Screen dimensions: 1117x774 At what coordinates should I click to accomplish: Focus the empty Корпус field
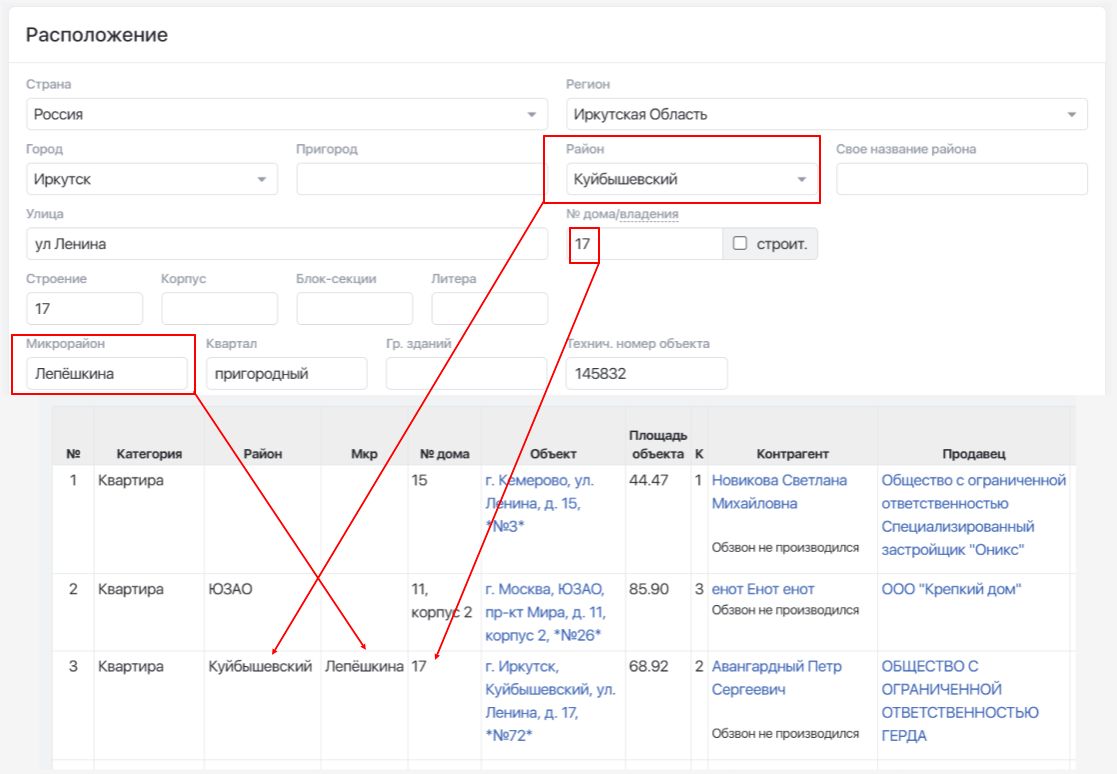219,308
